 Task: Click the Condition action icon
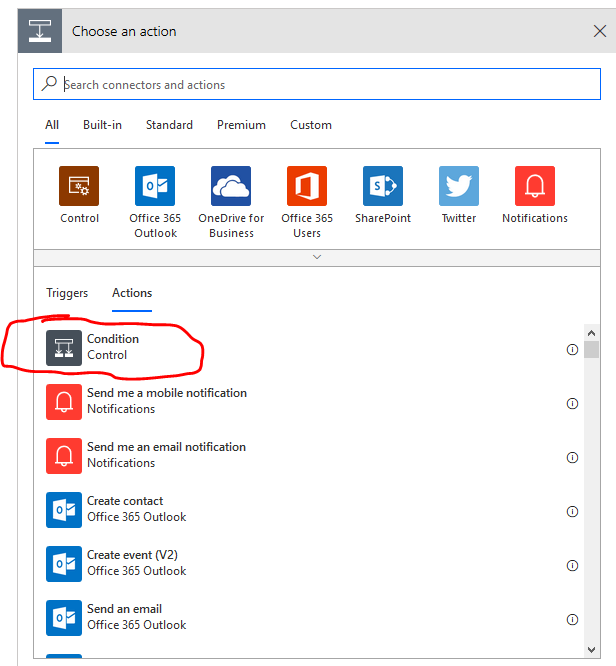pyautogui.click(x=64, y=348)
